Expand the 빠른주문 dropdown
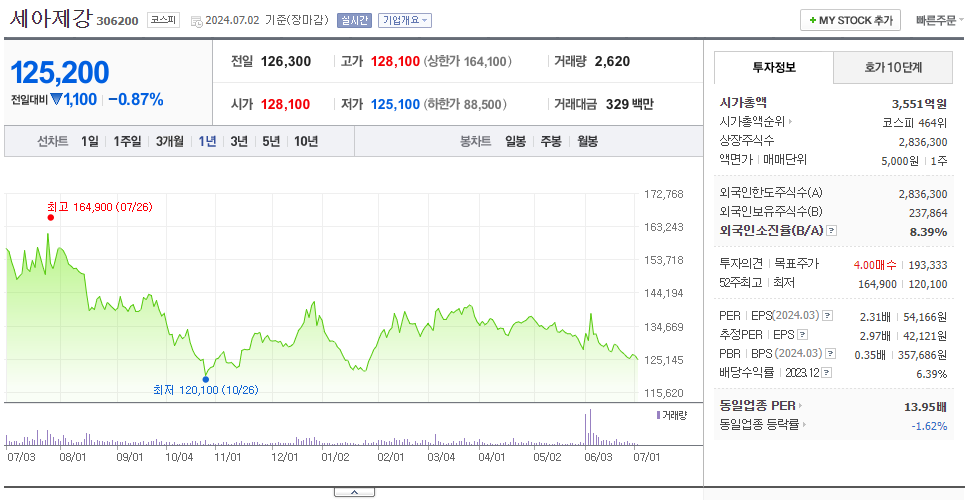The width and height of the screenshot is (968, 500). coord(940,20)
